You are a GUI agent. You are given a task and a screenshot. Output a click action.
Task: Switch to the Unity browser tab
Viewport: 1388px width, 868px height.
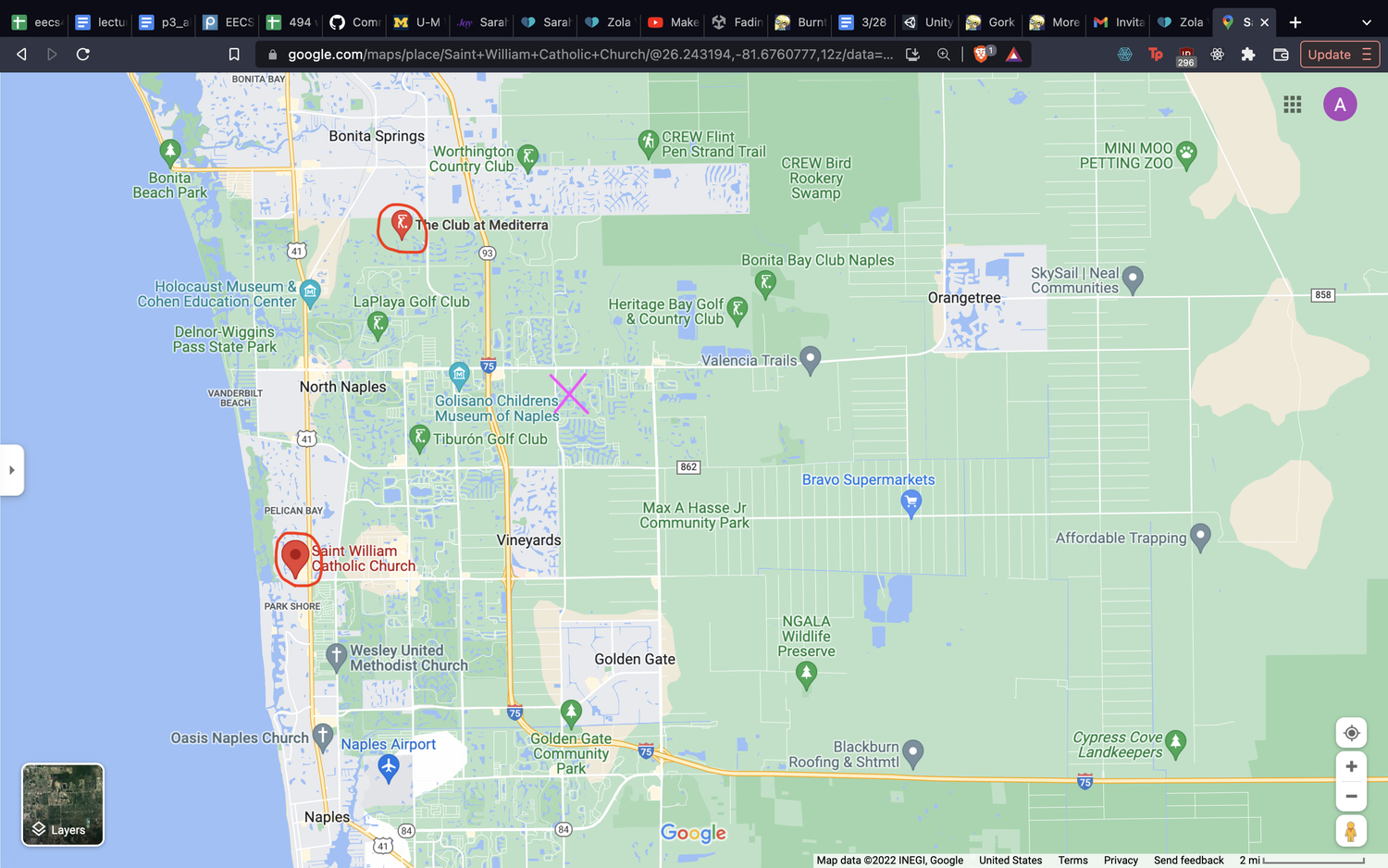(928, 22)
